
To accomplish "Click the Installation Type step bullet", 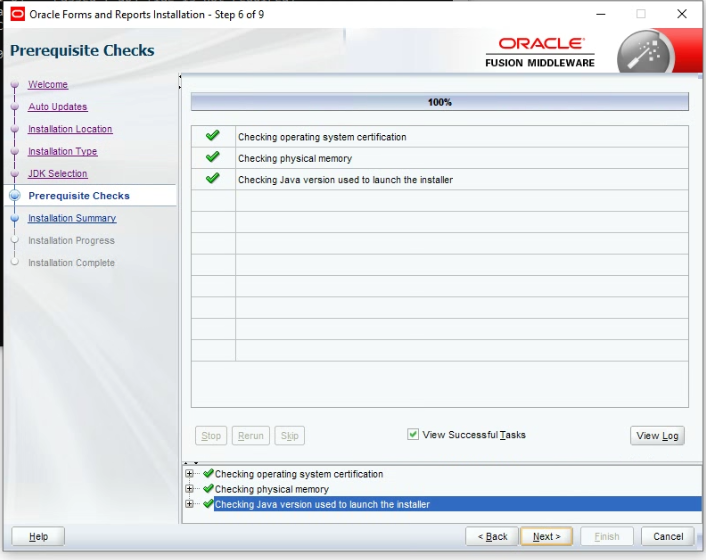I will click(x=14, y=151).
